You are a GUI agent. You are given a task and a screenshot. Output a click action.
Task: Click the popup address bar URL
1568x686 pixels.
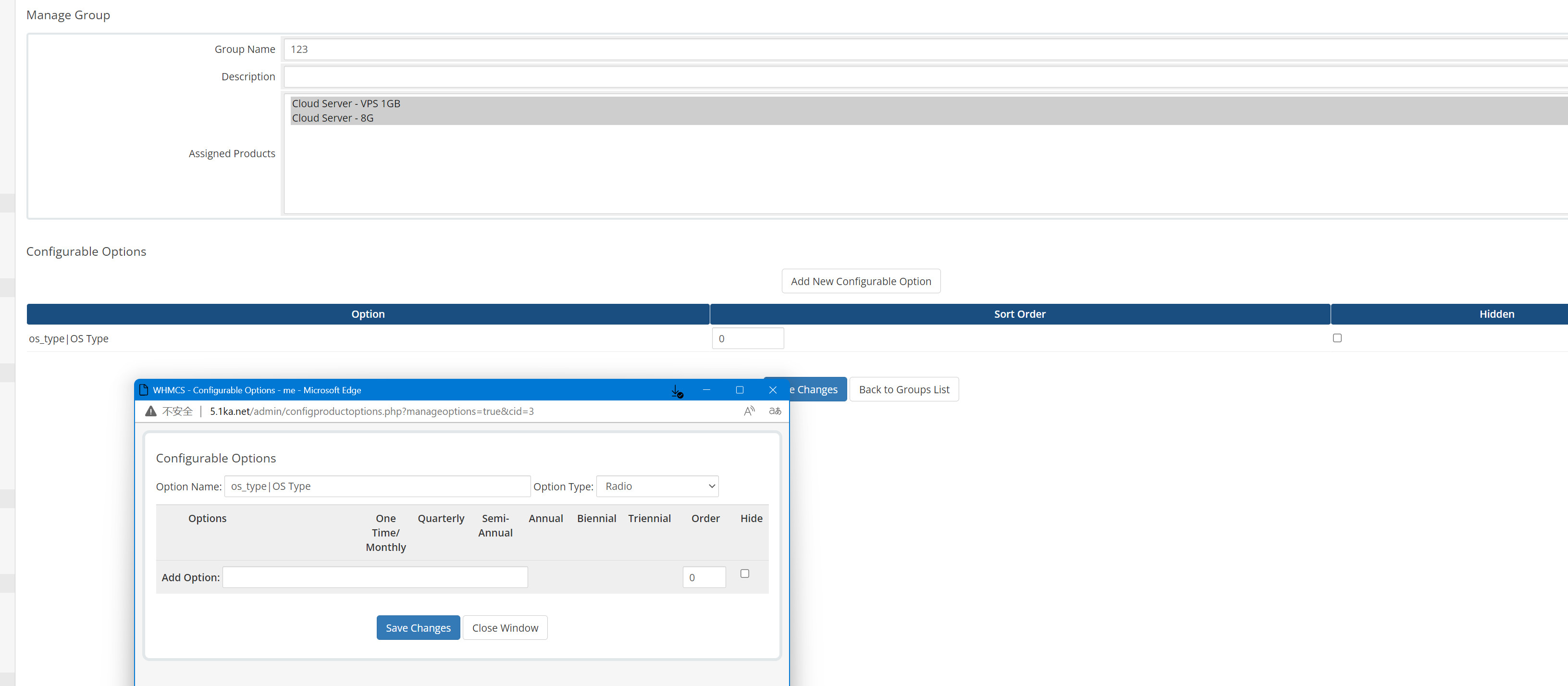372,412
